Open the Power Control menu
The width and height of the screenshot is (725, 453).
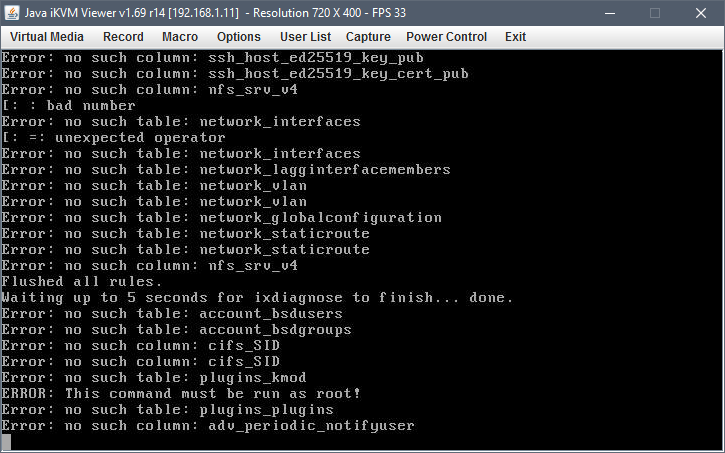coord(446,37)
